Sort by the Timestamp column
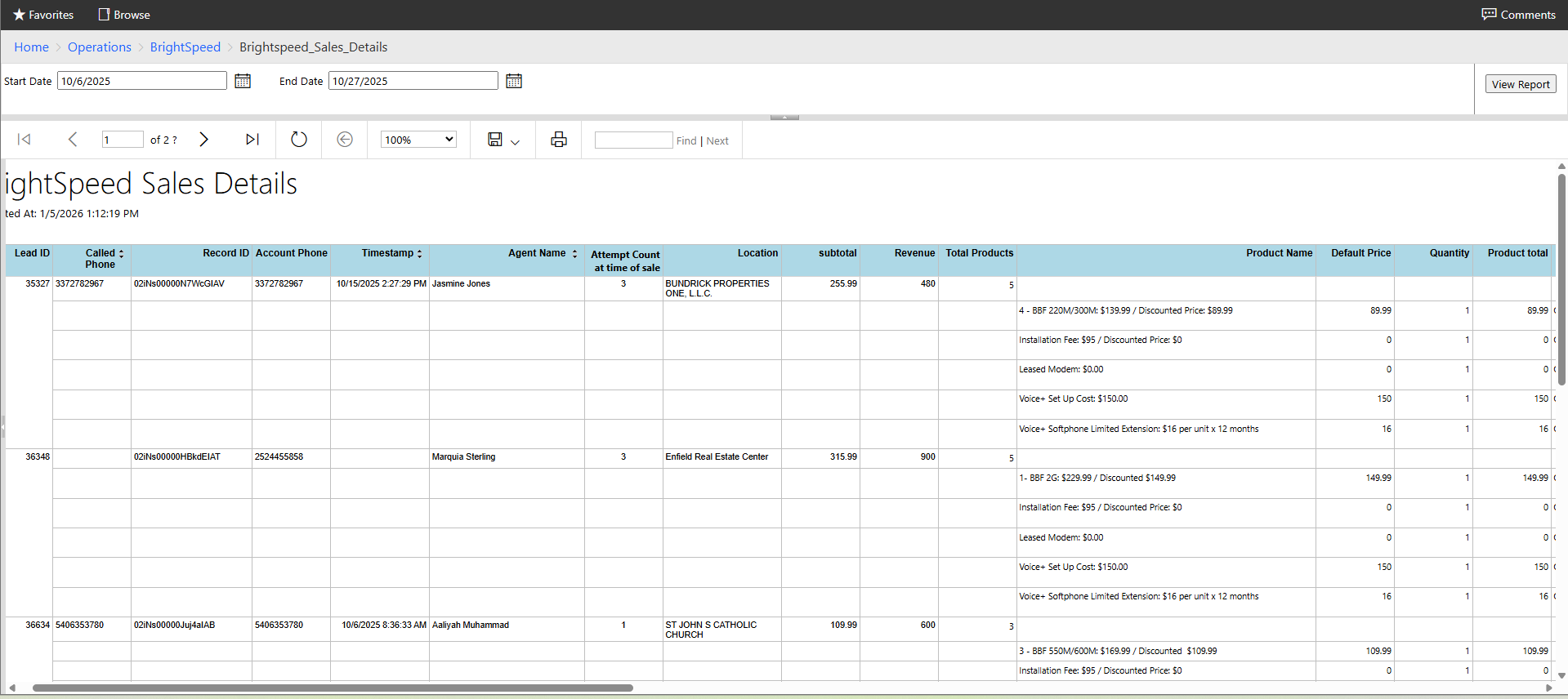Image resolution: width=1568 pixels, height=699 pixels. point(420,254)
